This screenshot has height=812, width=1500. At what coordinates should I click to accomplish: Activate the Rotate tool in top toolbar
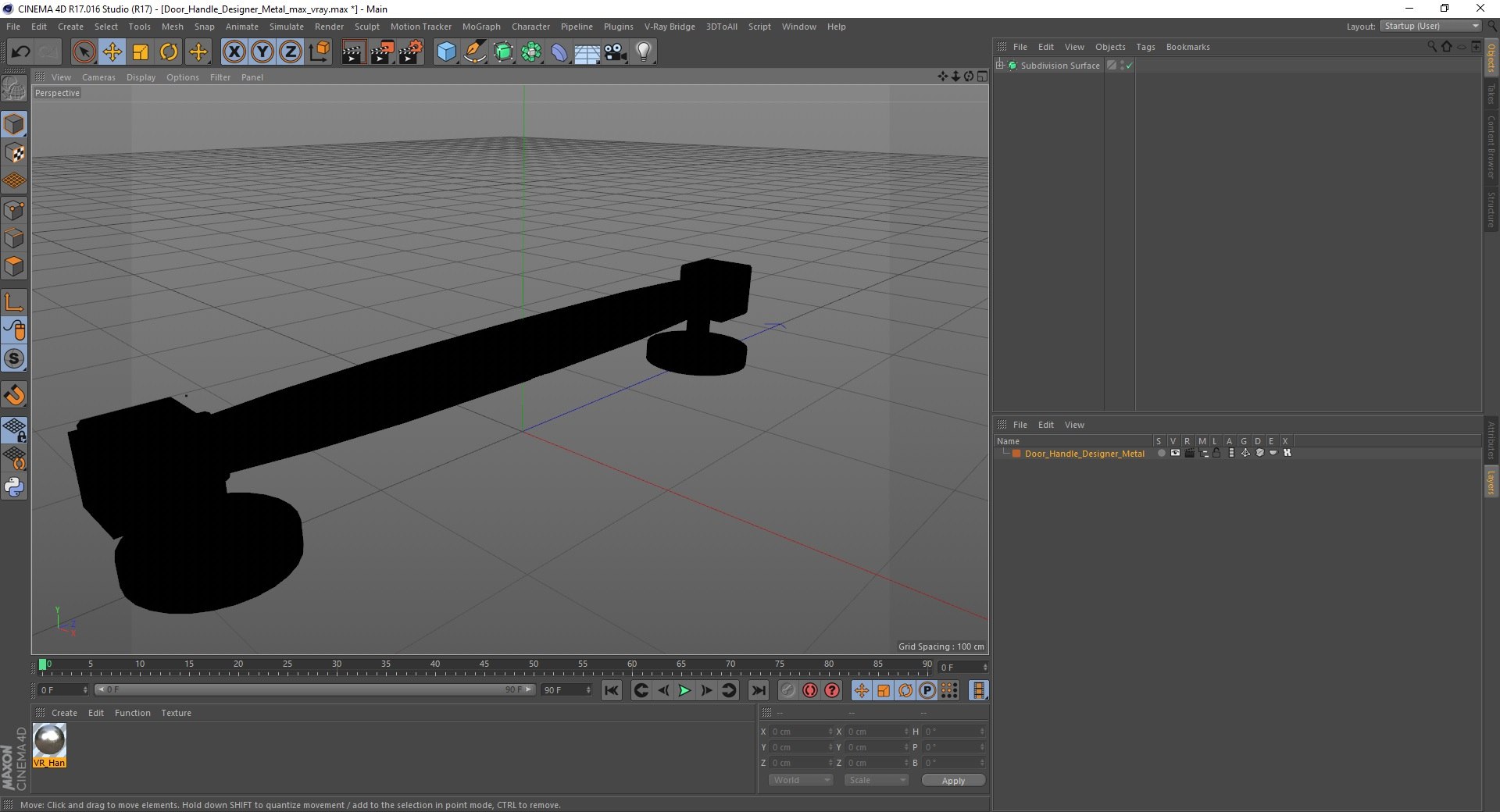click(x=169, y=52)
